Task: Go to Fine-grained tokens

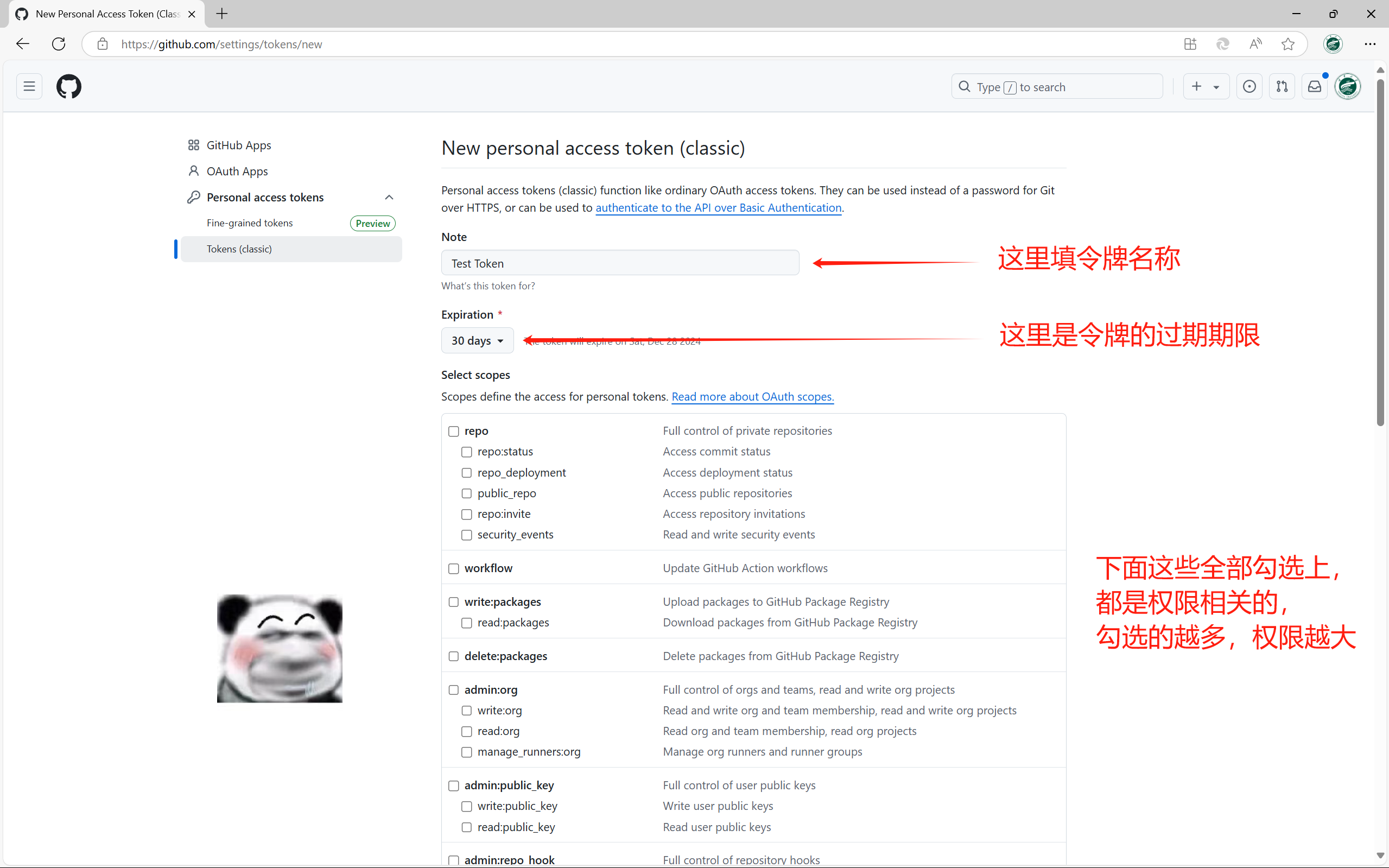Action: (250, 223)
